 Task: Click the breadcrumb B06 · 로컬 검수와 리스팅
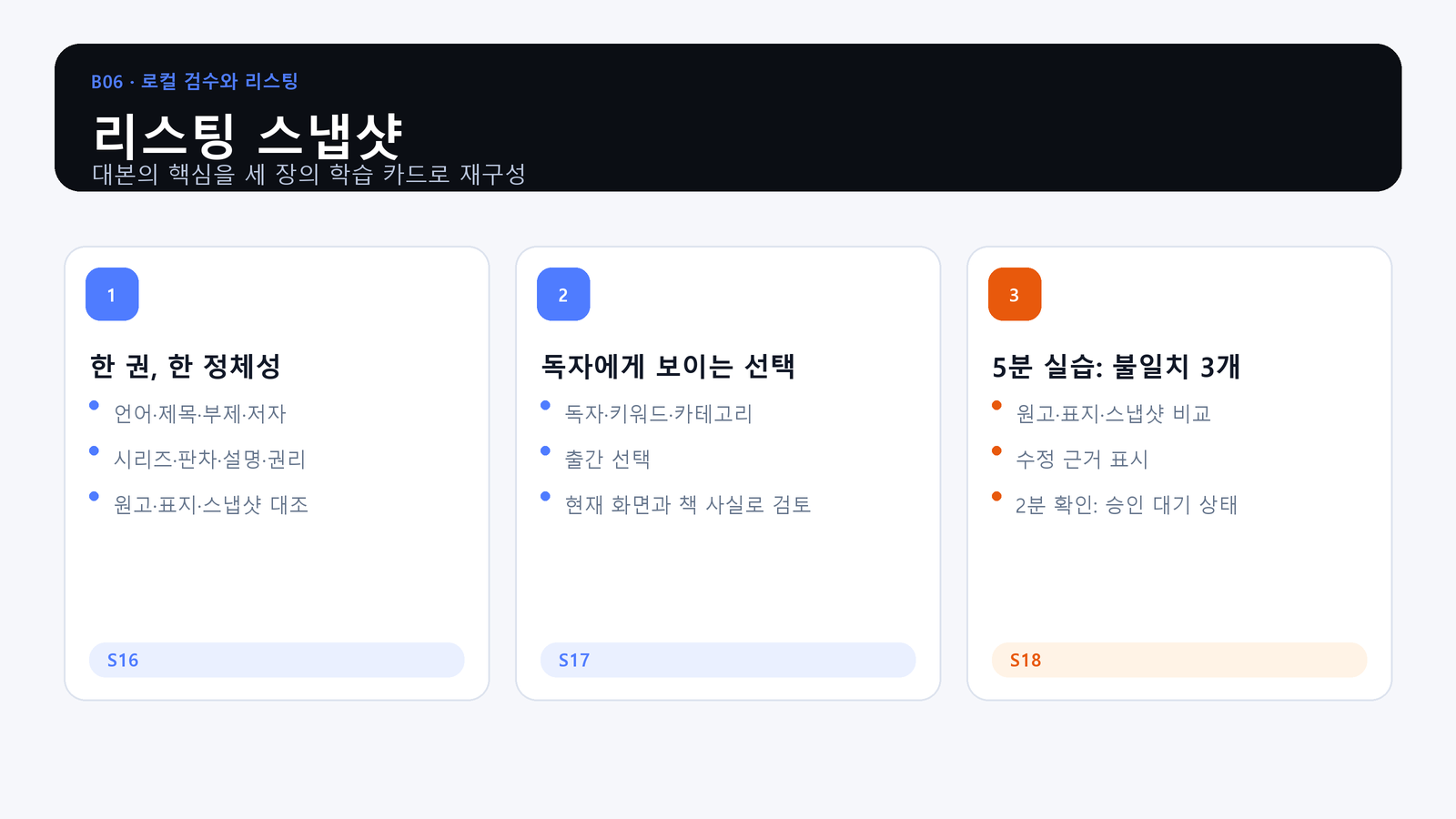click(x=195, y=82)
